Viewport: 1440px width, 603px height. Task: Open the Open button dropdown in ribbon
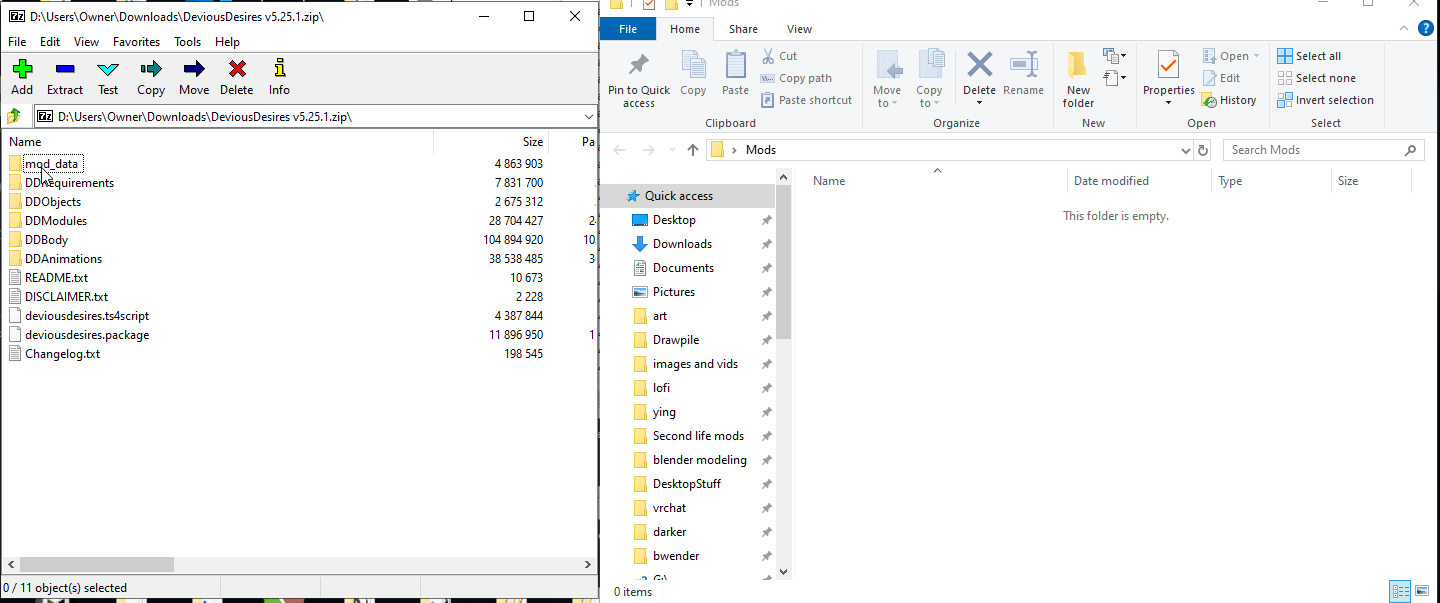pos(1256,56)
